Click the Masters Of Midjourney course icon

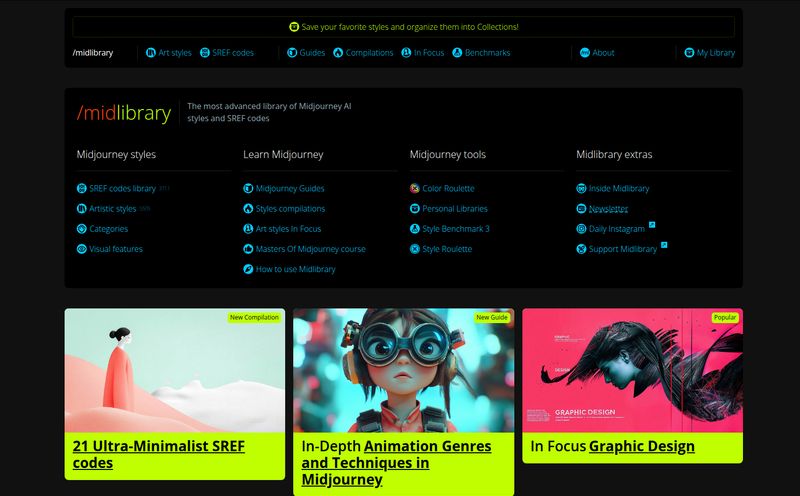248,249
